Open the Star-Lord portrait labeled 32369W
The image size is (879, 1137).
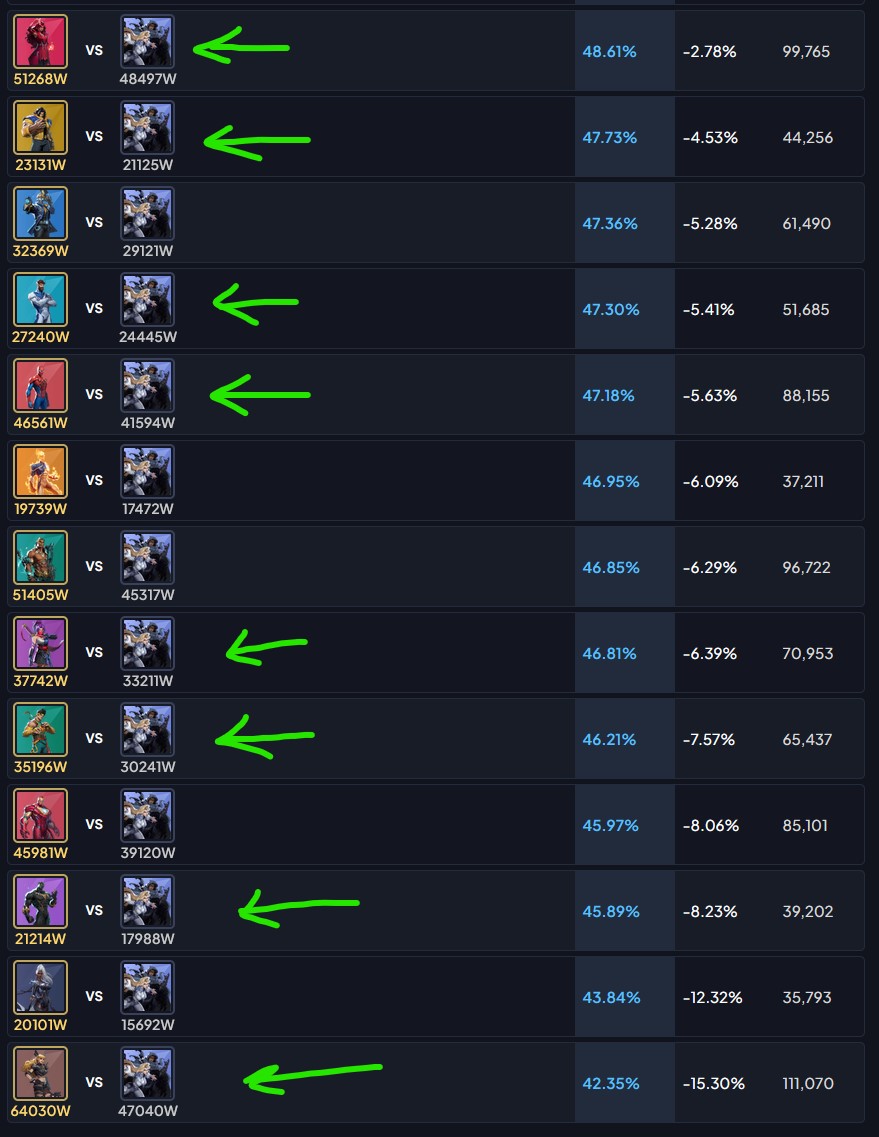click(x=41, y=214)
